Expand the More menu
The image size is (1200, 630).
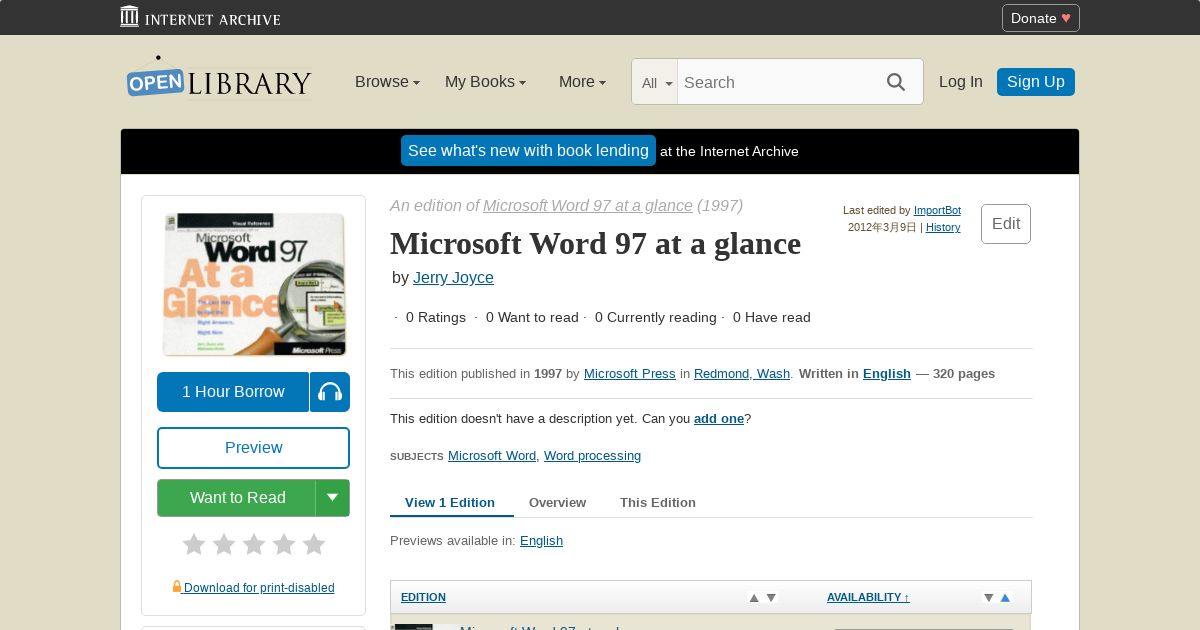pyautogui.click(x=582, y=82)
